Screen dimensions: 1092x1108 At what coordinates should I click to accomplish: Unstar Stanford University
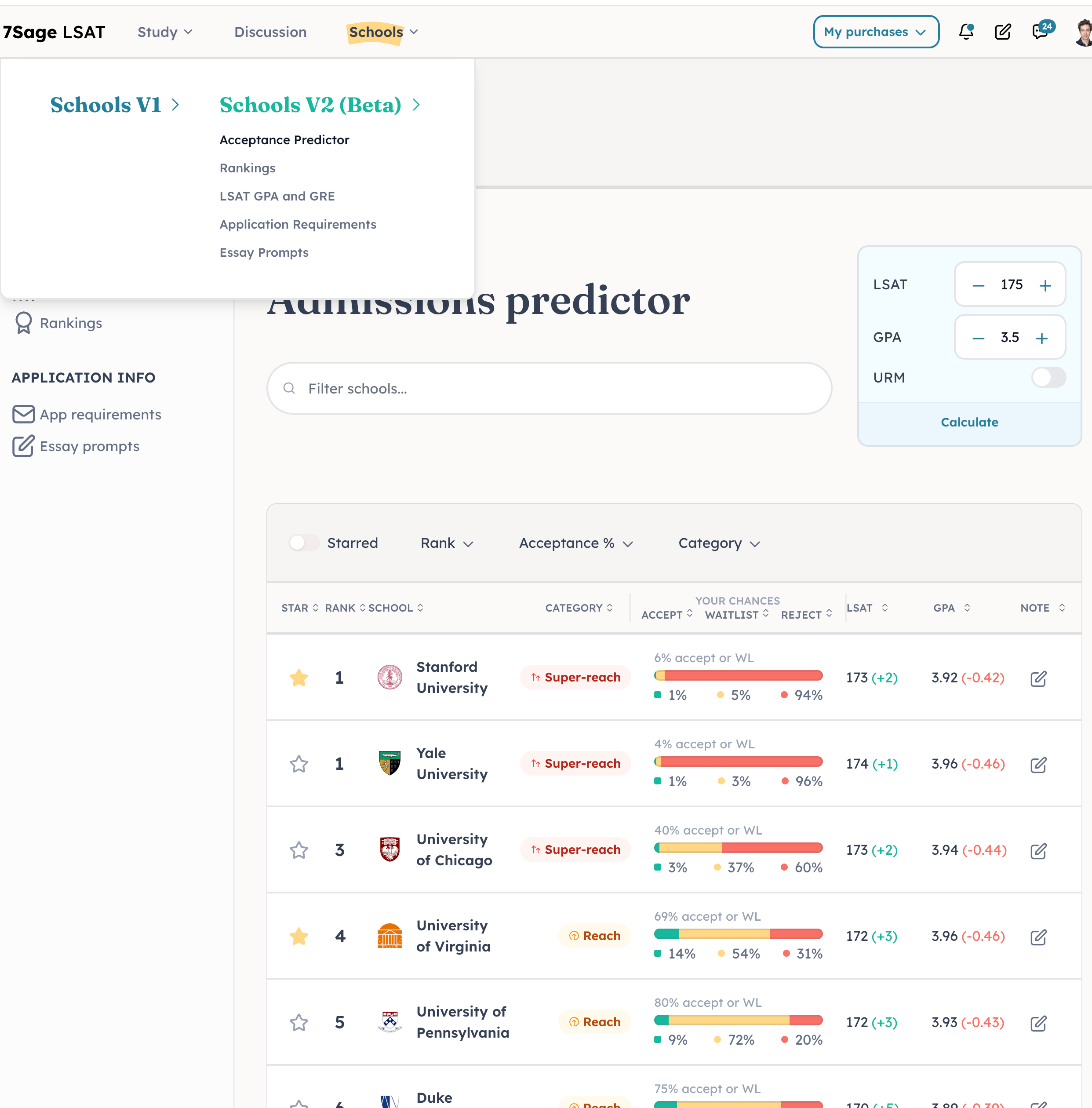point(299,677)
